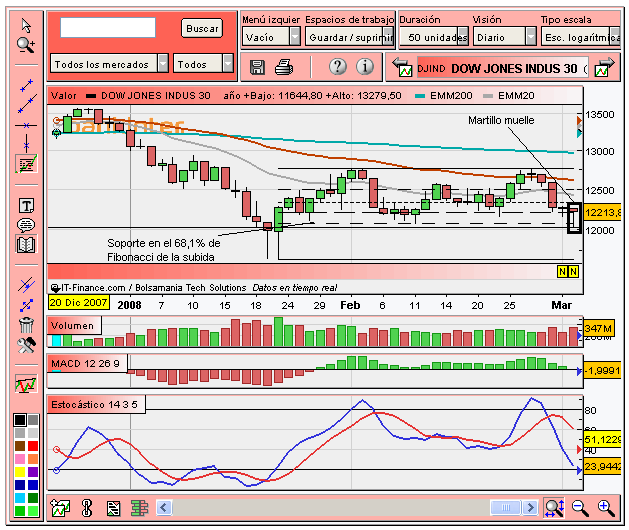
Task: Open help question mark icon
Action: pyautogui.click(x=338, y=66)
